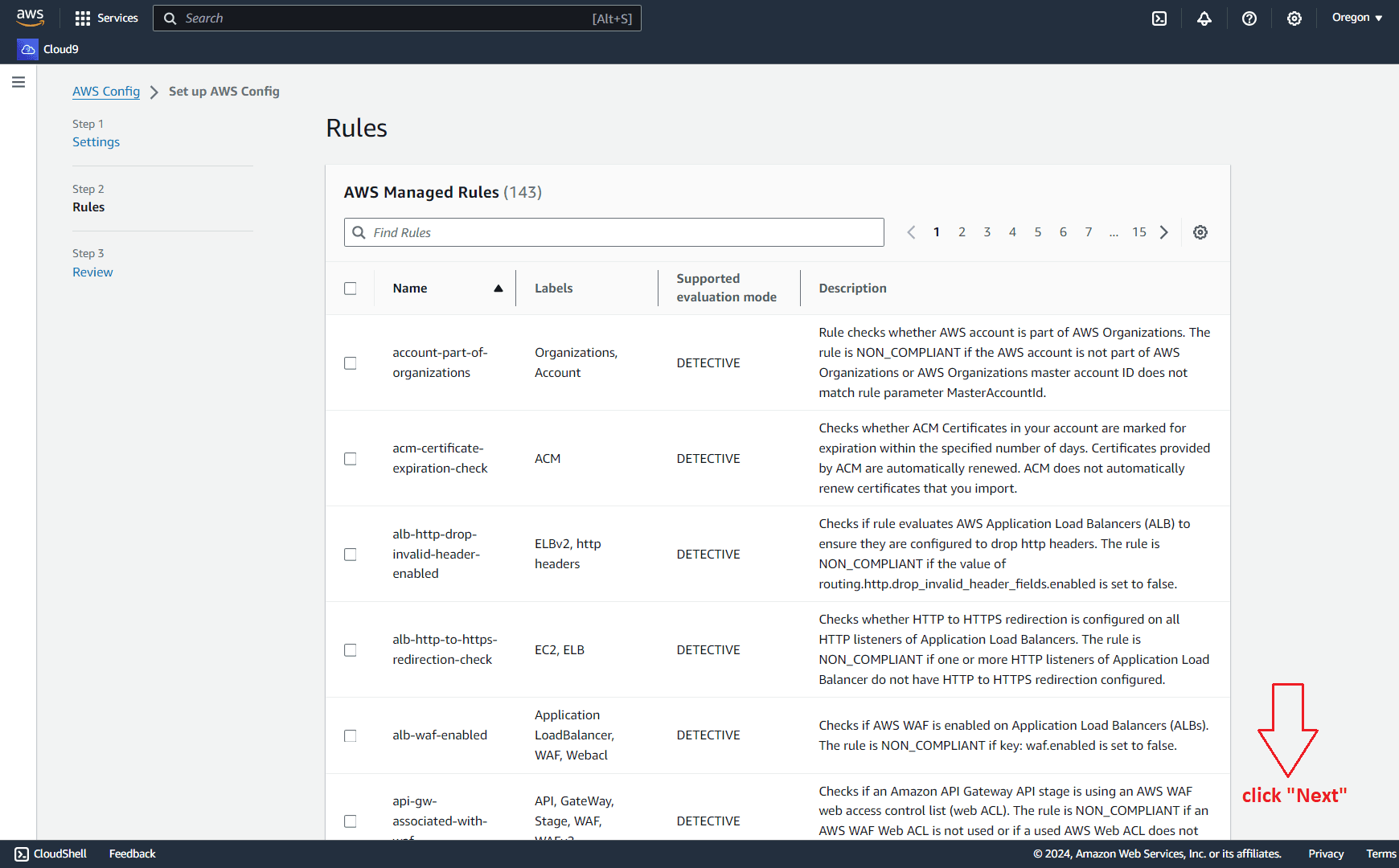Click ACM label cell
This screenshot has height=868, width=1399.
[x=548, y=459]
